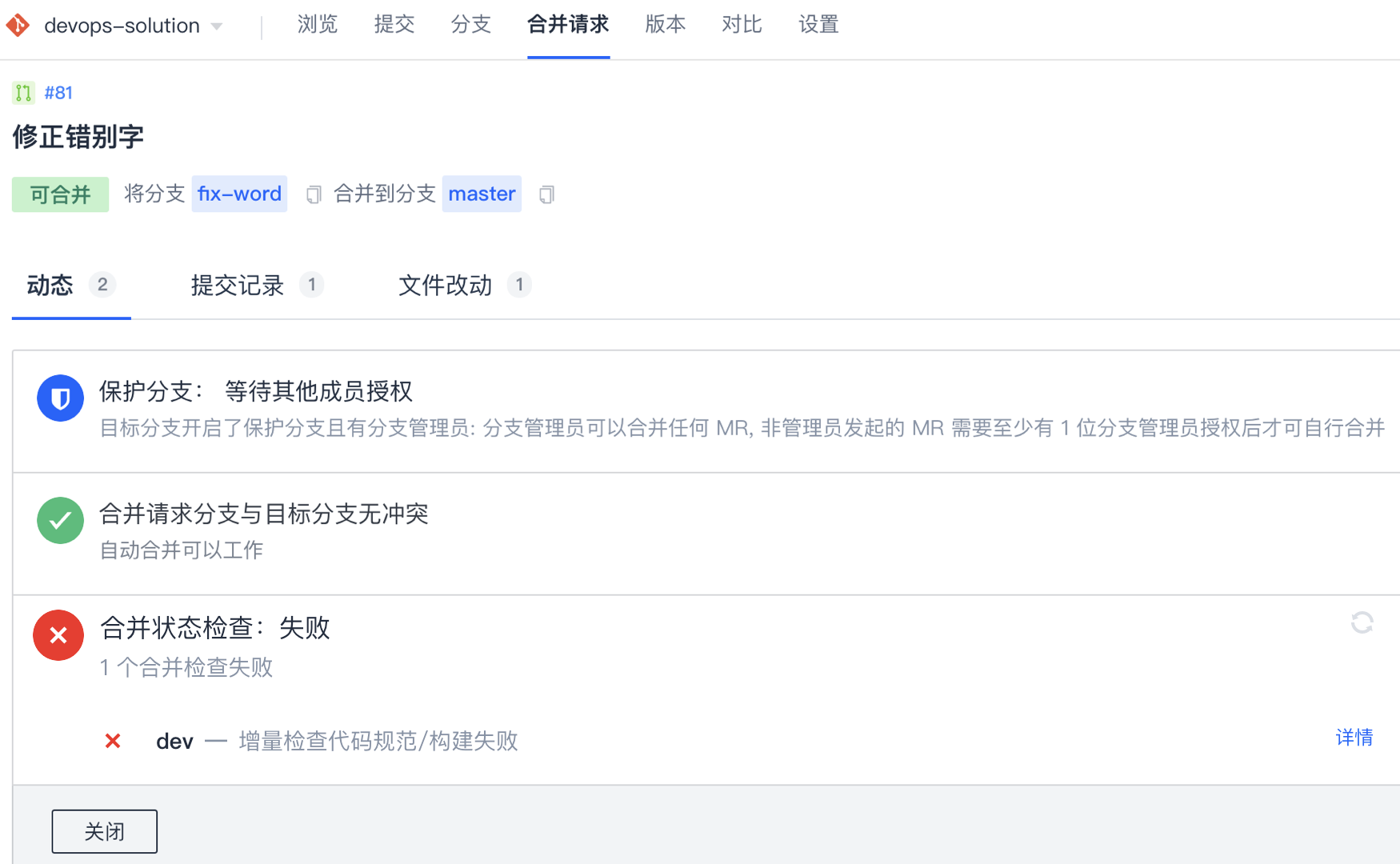The image size is (1400, 864).
Task: Copy the master branch name
Action: [546, 194]
